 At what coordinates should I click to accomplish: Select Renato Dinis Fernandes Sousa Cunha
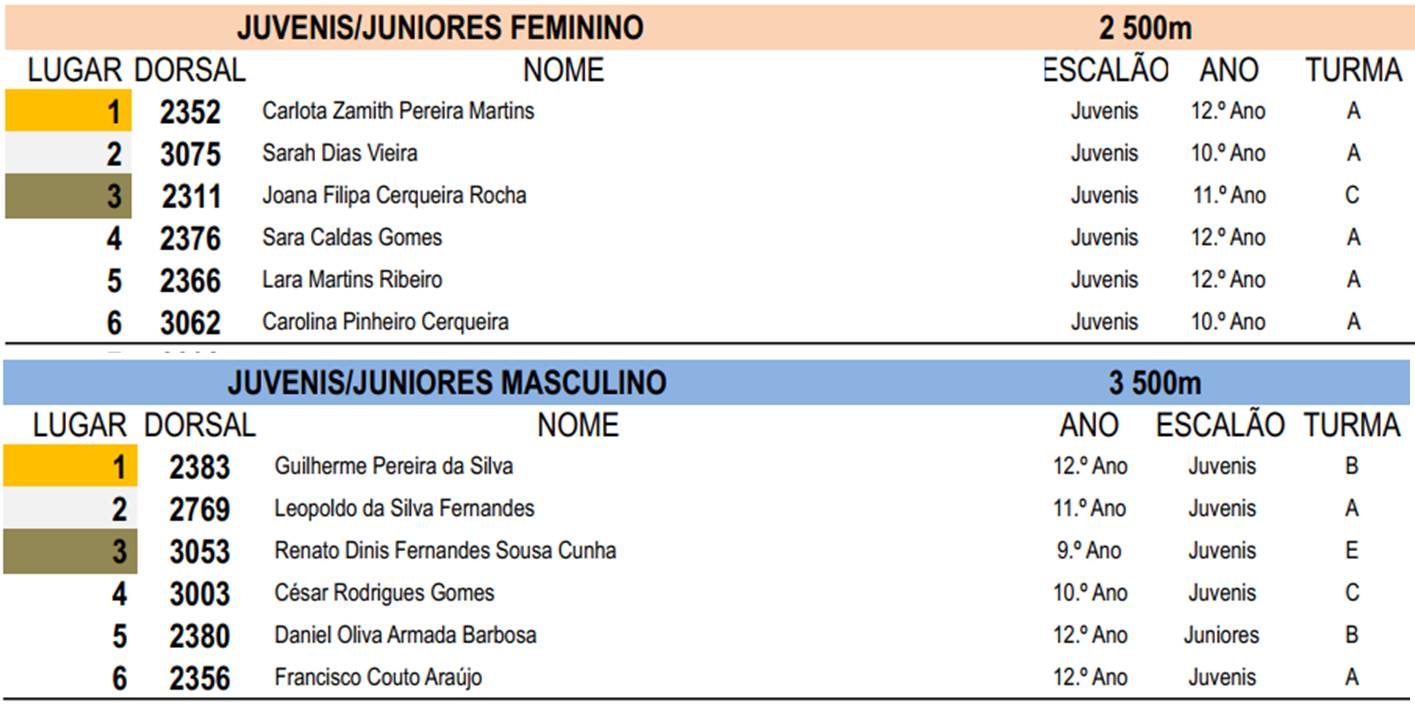[x=445, y=551]
